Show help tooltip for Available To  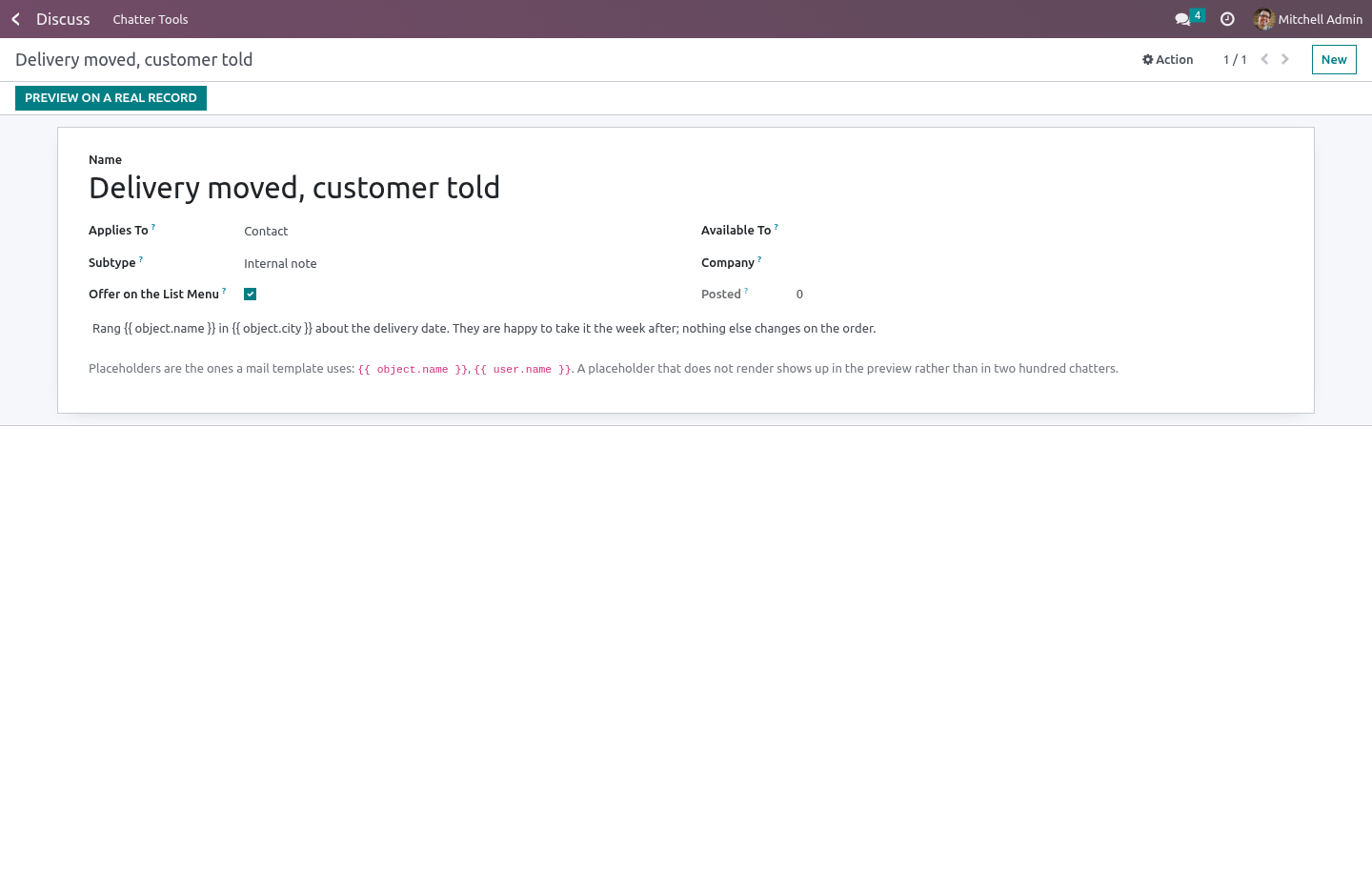777,227
